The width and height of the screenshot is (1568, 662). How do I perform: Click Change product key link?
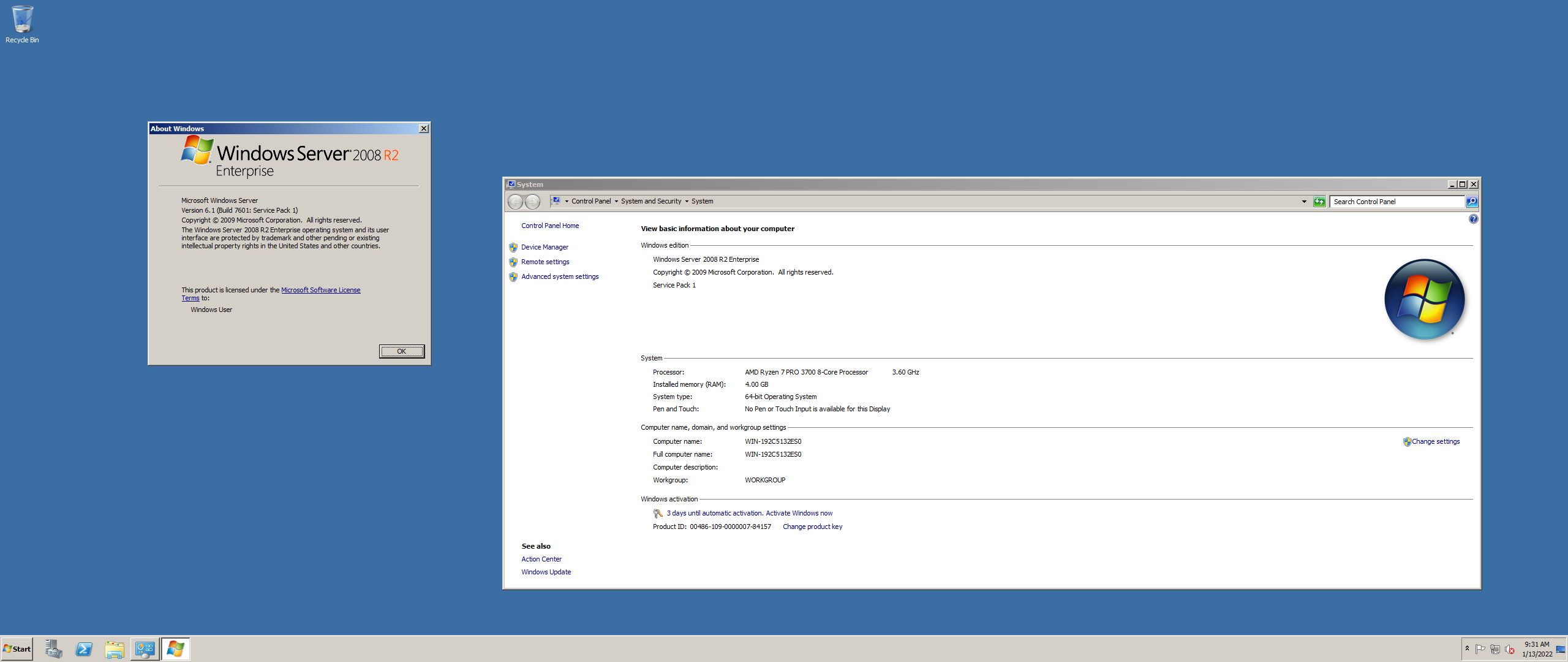(x=812, y=527)
